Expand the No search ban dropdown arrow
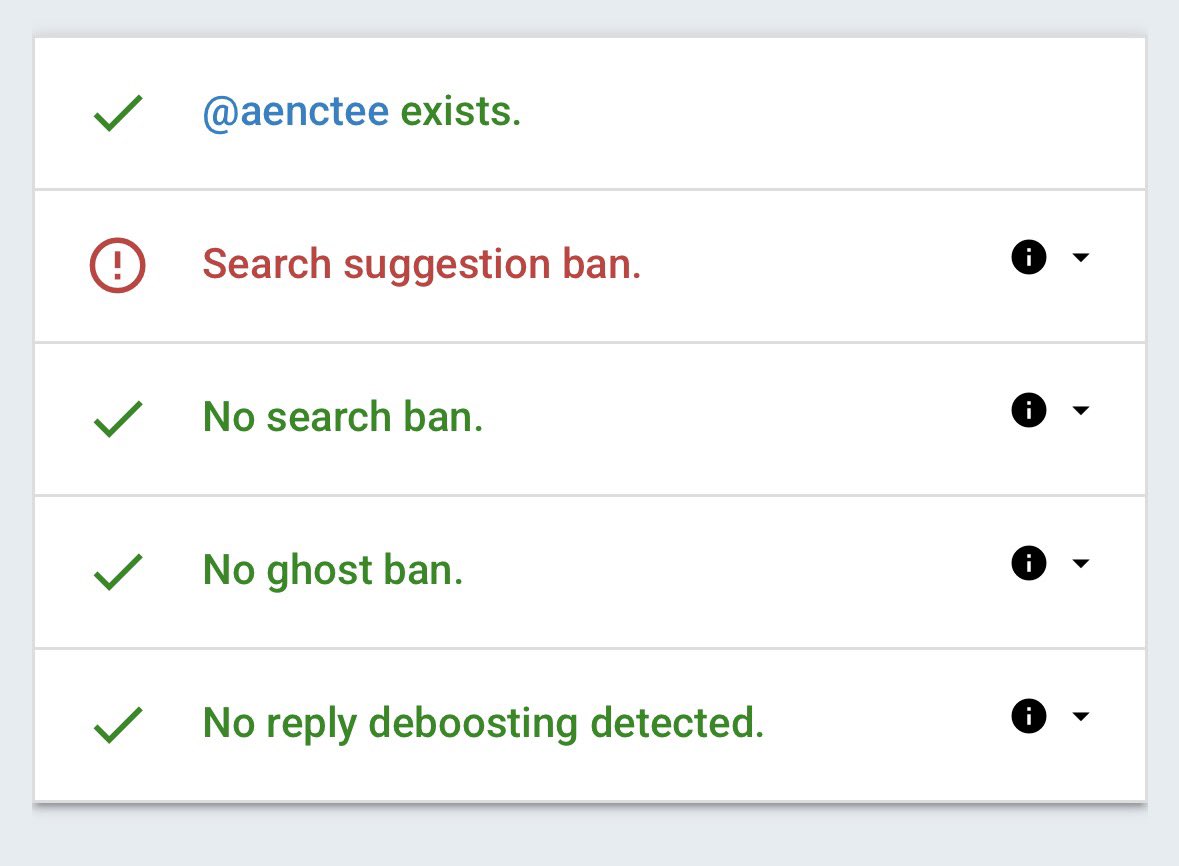The image size is (1179, 866). pos(1081,410)
